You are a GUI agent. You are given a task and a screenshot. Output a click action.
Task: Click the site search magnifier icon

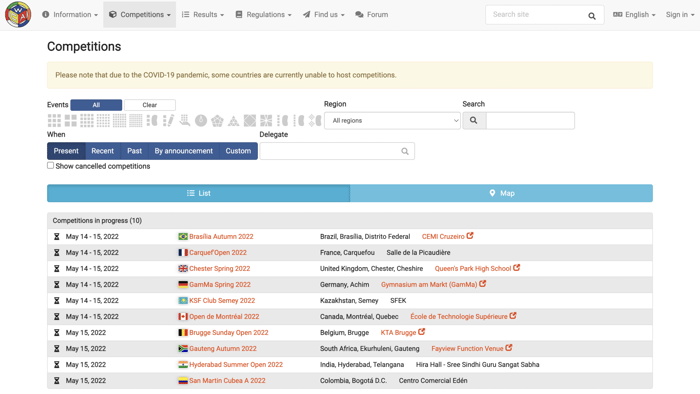click(592, 16)
